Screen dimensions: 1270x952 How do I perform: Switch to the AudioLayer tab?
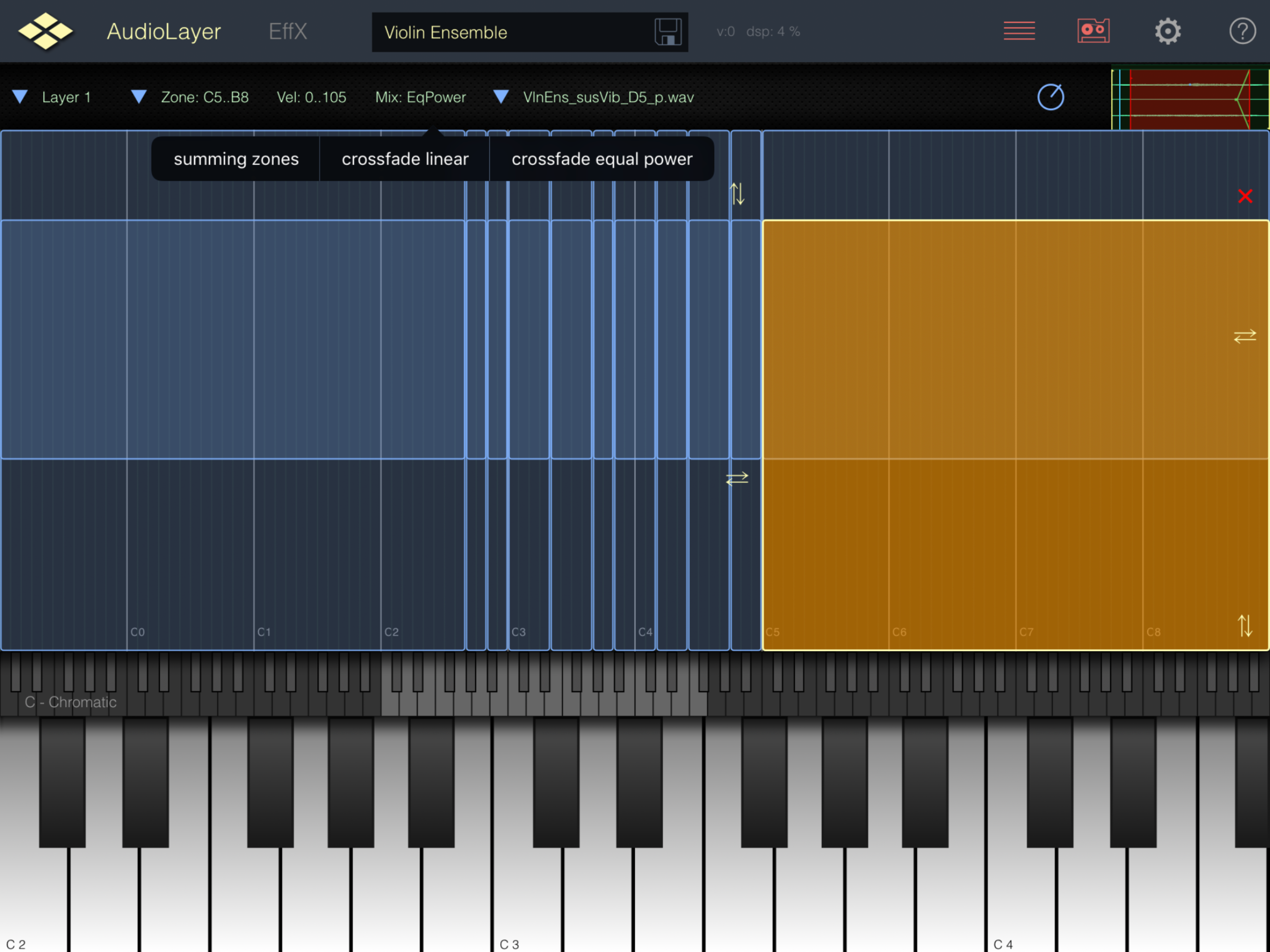coord(164,32)
